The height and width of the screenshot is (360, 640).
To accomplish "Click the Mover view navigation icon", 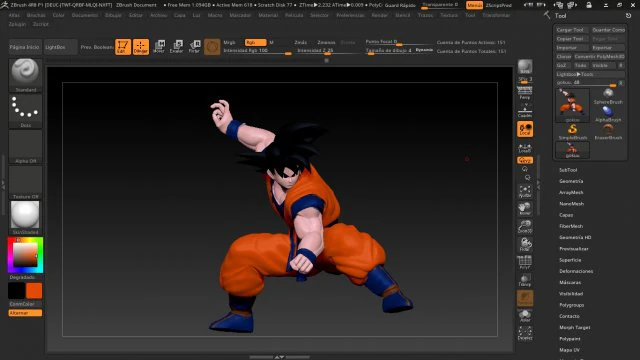I will pyautogui.click(x=525, y=209).
